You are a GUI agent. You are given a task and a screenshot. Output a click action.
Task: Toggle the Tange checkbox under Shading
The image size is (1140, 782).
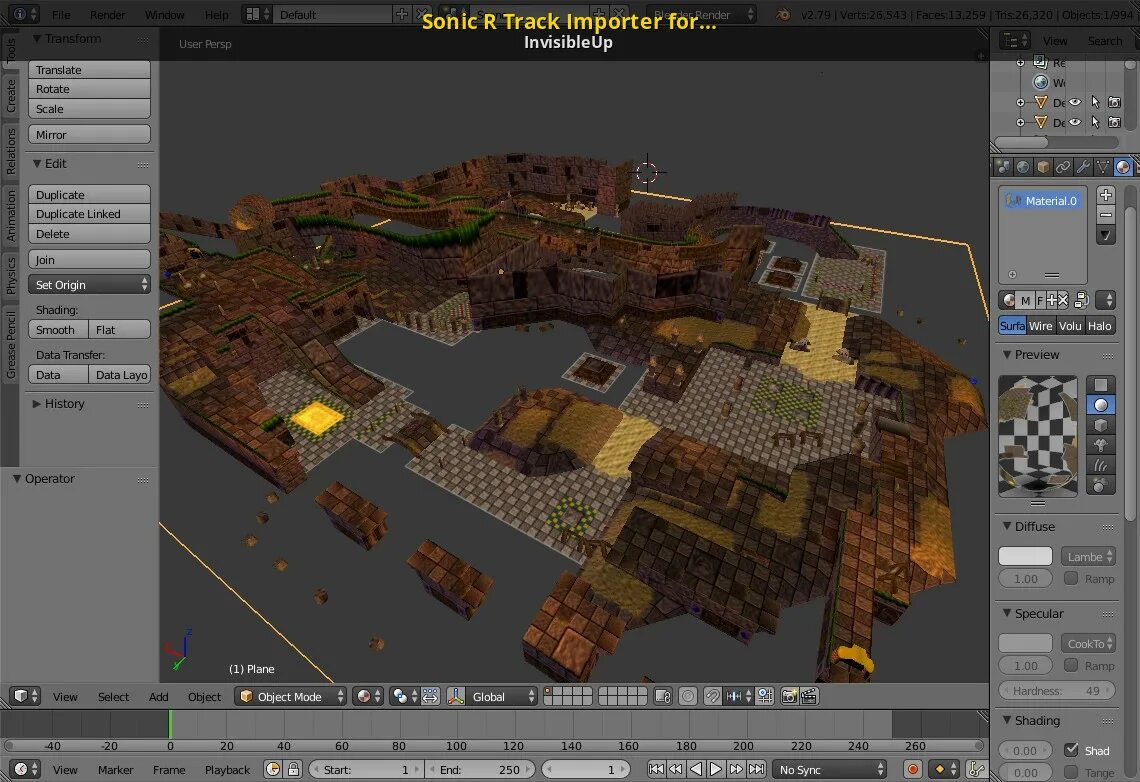pyautogui.click(x=1070, y=772)
